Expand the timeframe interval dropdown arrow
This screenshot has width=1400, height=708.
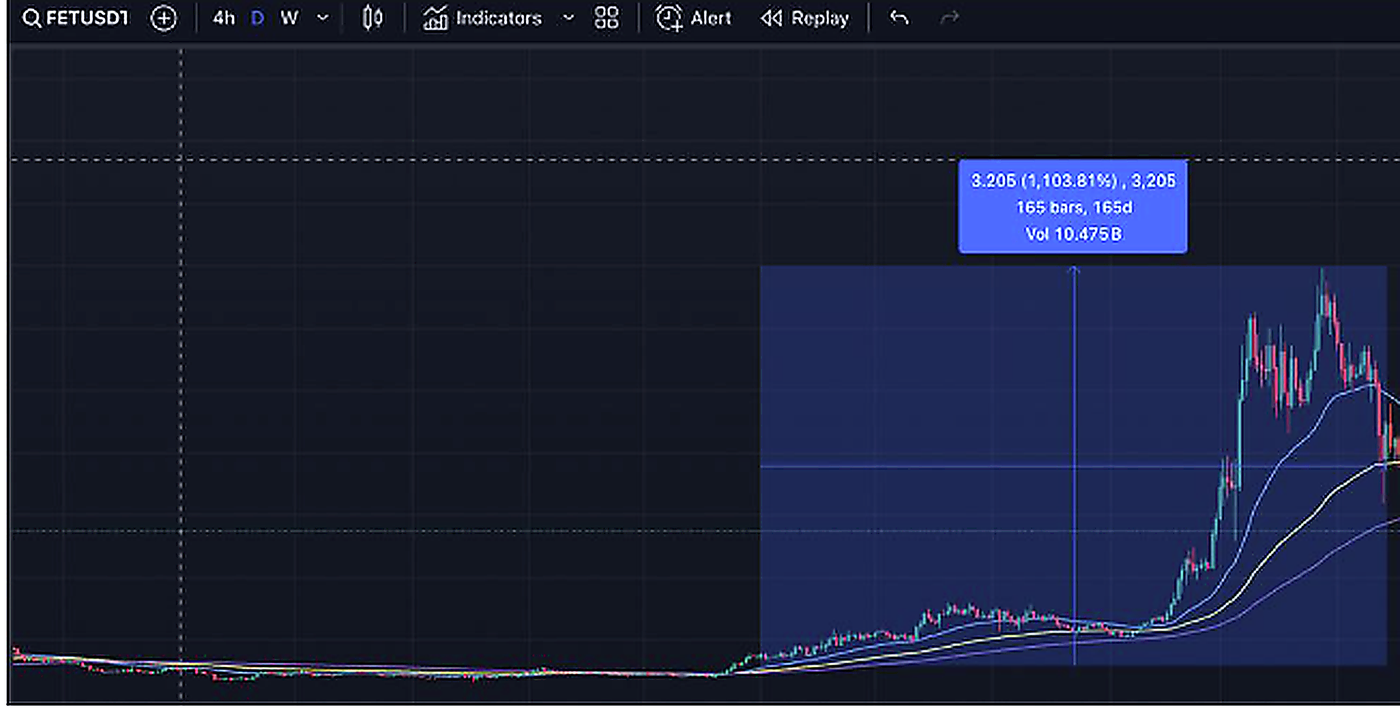(x=323, y=18)
